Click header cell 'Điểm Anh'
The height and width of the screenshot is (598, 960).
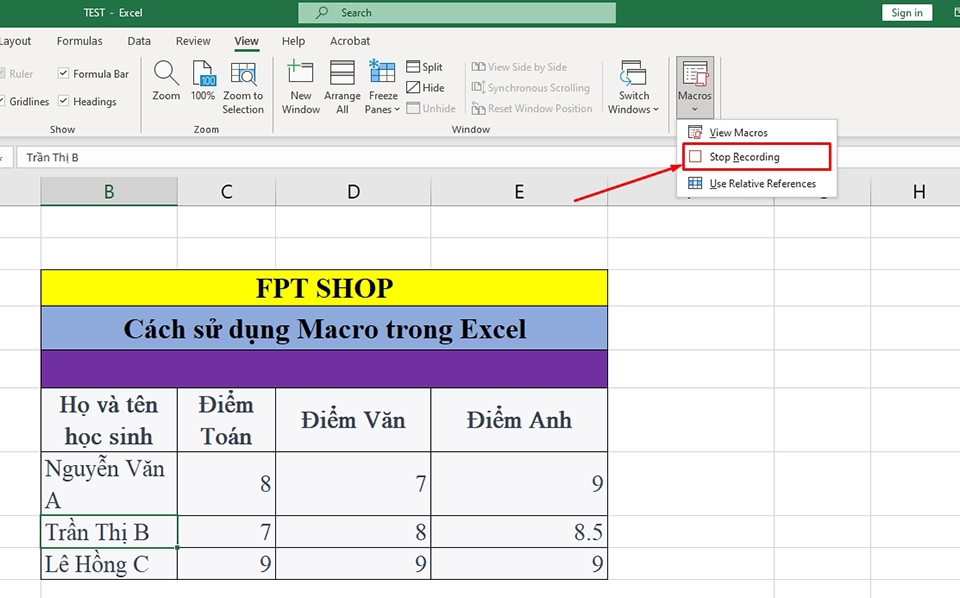pos(519,420)
